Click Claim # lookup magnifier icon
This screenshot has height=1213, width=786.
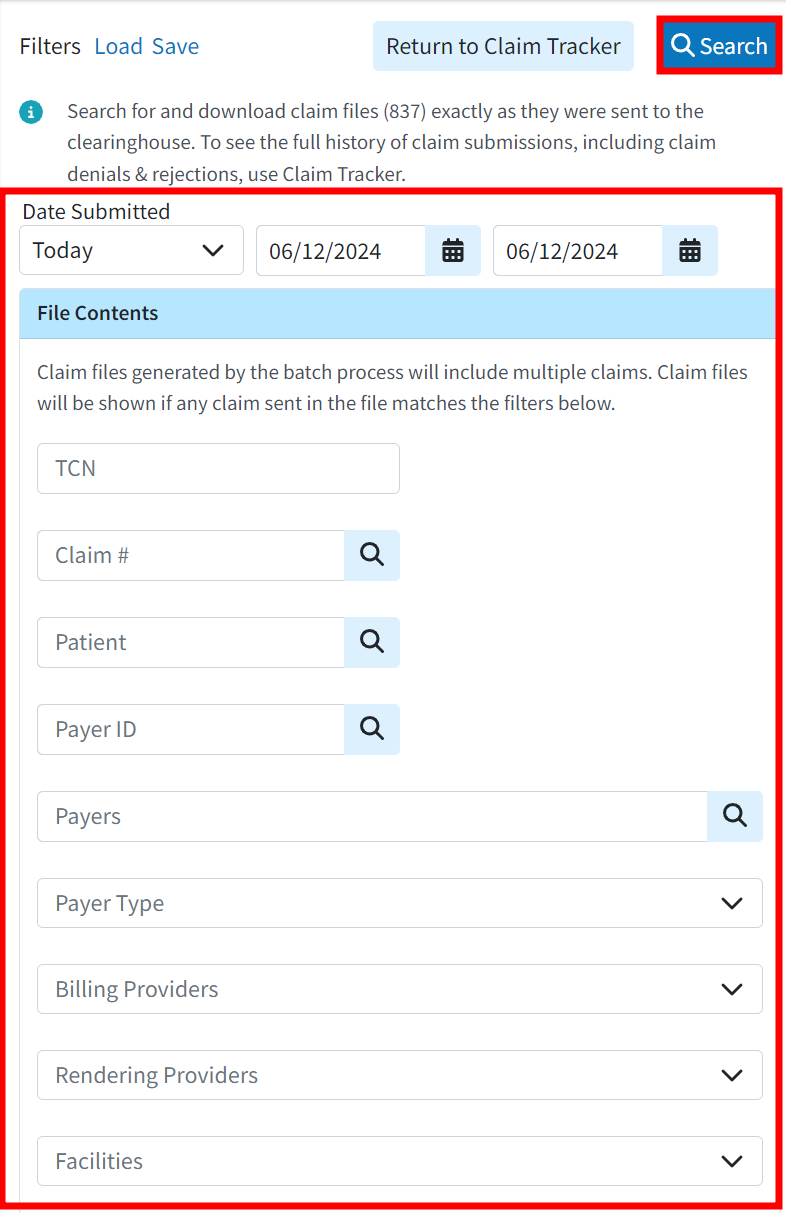tap(372, 555)
